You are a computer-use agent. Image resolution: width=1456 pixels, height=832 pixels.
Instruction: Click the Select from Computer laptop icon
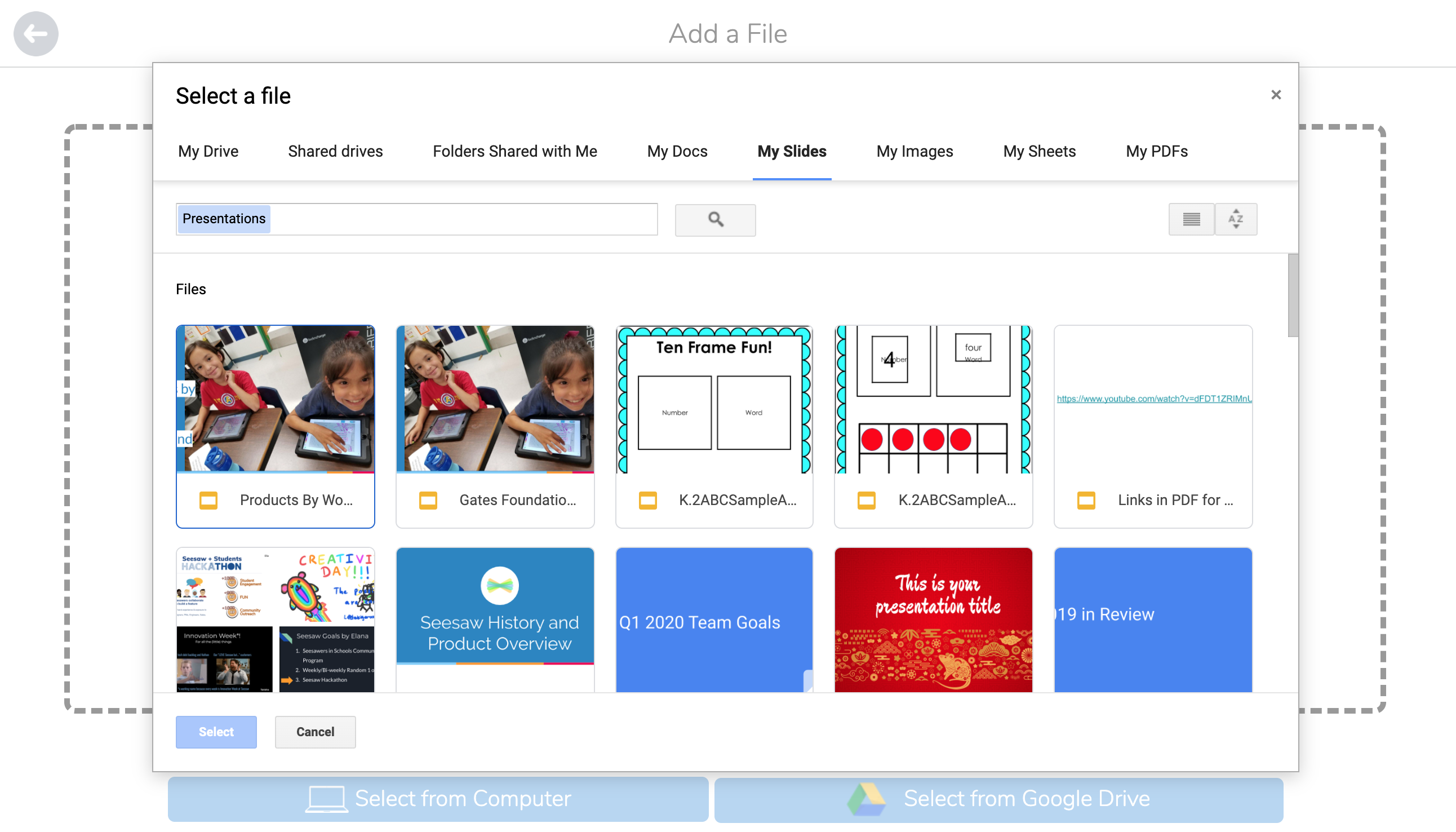326,799
